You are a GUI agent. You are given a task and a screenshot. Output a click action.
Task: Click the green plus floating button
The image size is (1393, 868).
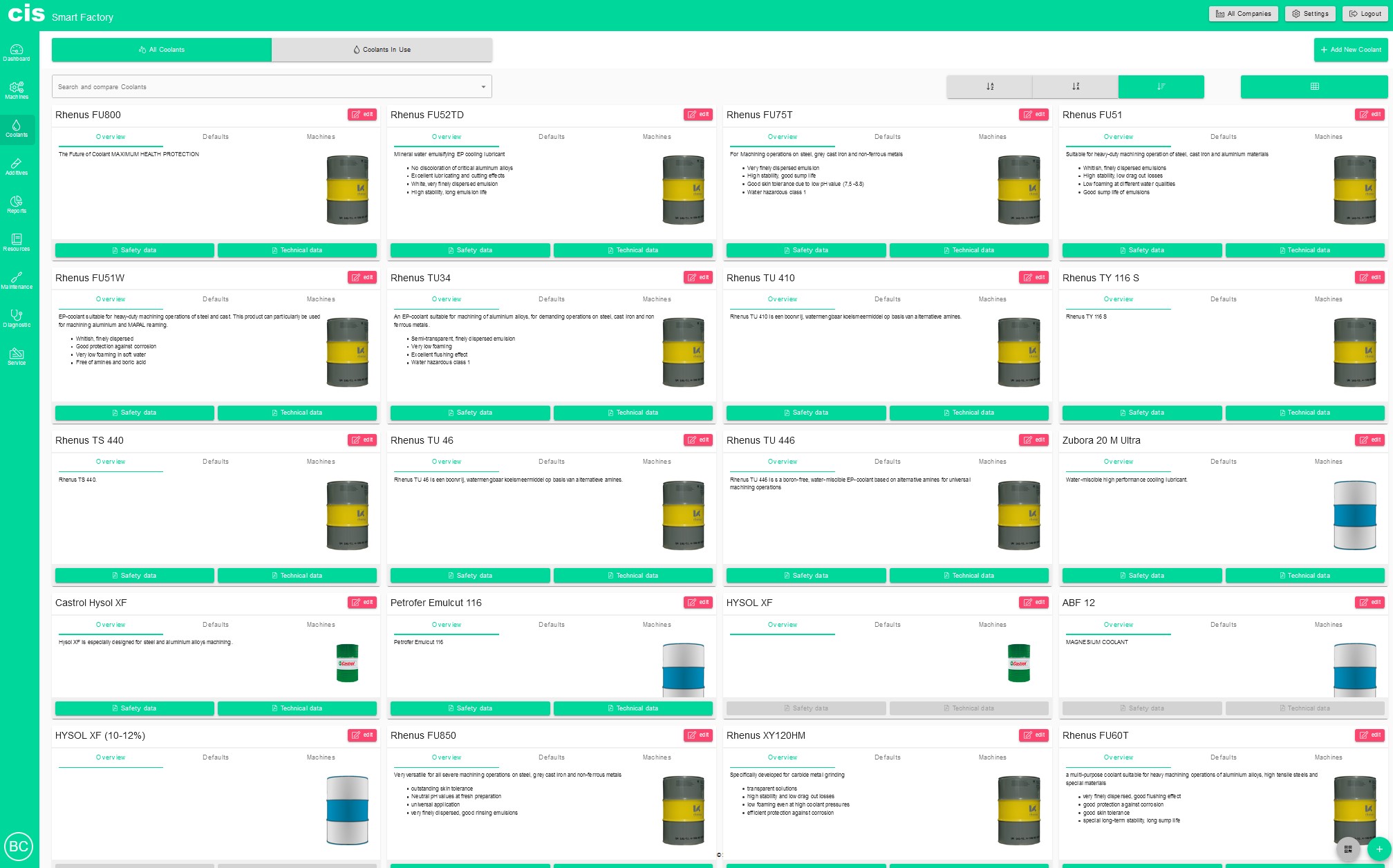click(1378, 849)
